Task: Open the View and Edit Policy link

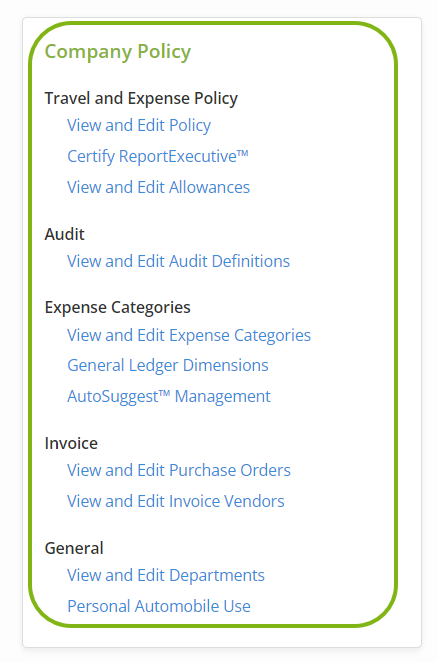Action: pyautogui.click(x=139, y=125)
